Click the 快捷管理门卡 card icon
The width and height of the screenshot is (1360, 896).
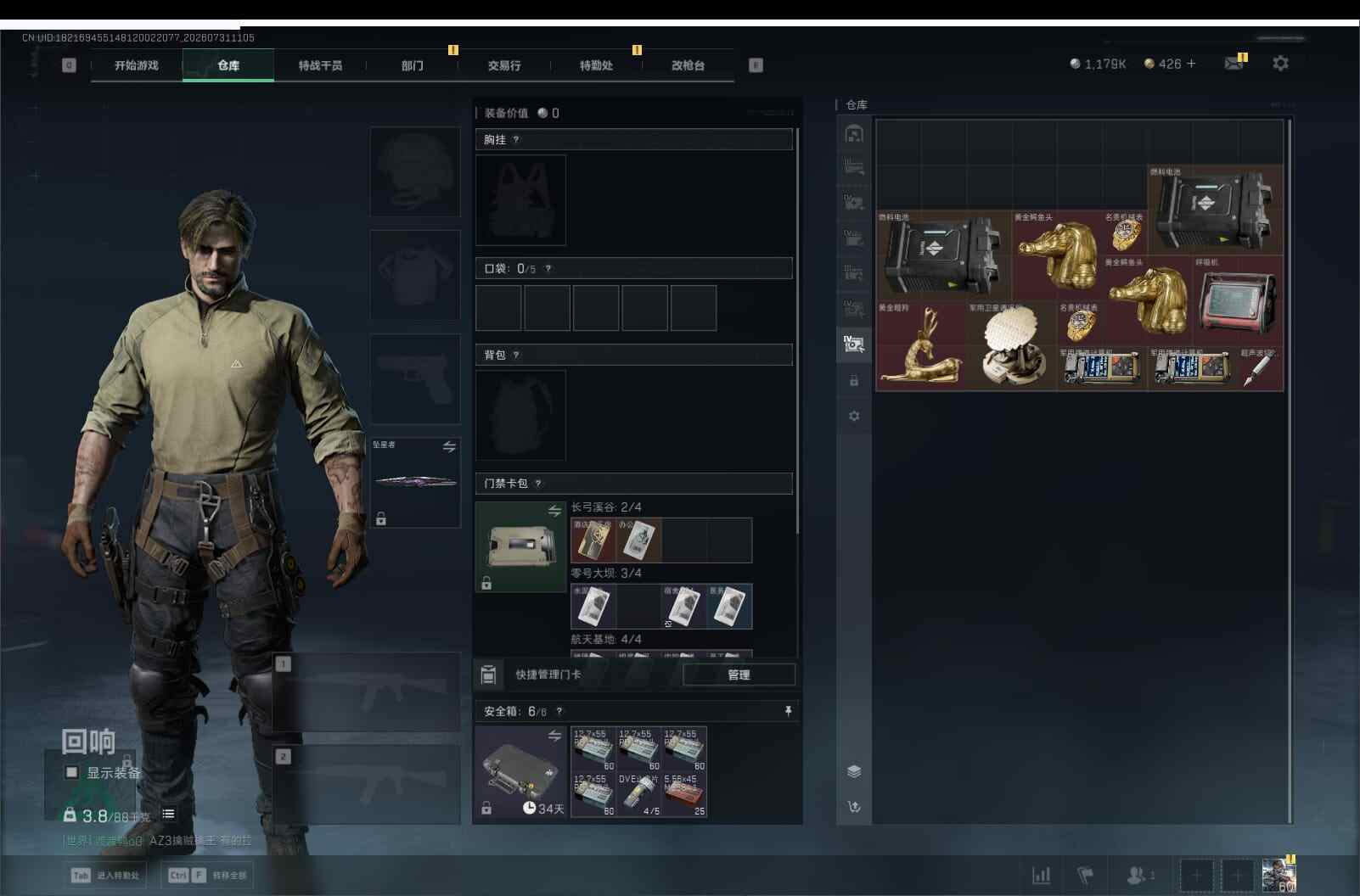[488, 675]
